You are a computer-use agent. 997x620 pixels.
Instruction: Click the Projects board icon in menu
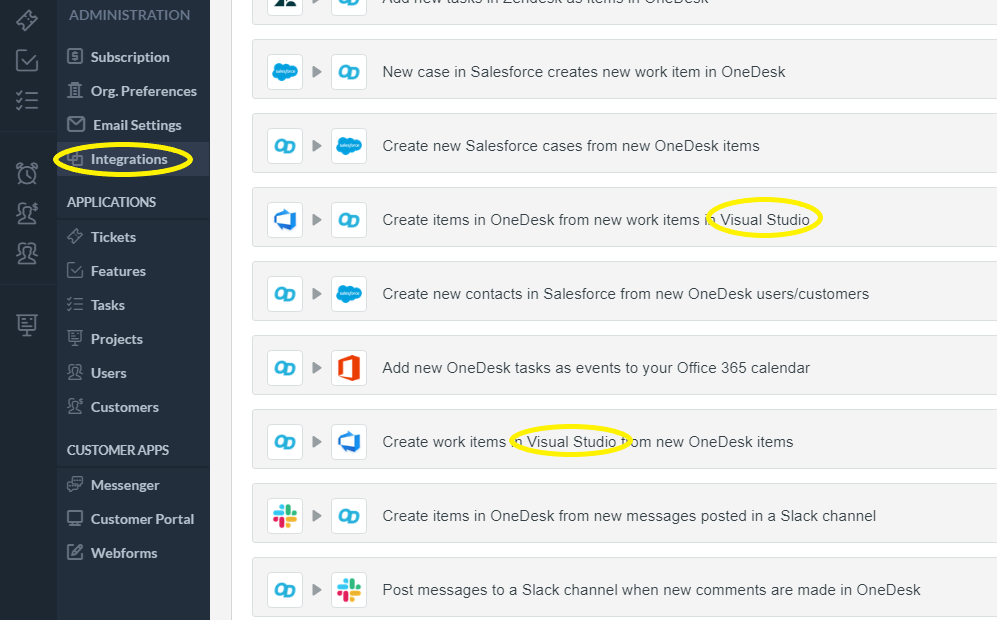click(x=75, y=338)
